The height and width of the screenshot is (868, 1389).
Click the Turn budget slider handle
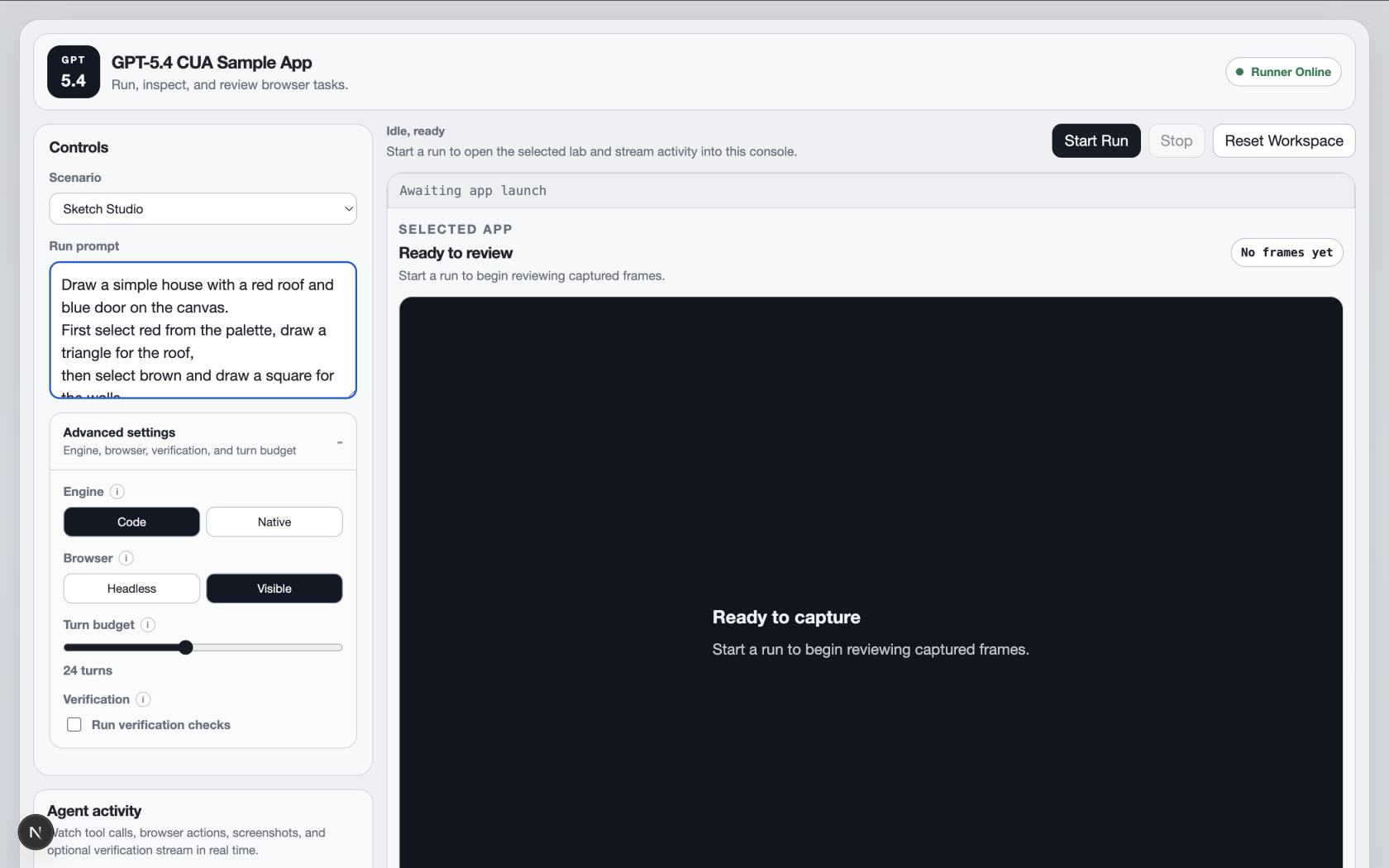(x=186, y=647)
